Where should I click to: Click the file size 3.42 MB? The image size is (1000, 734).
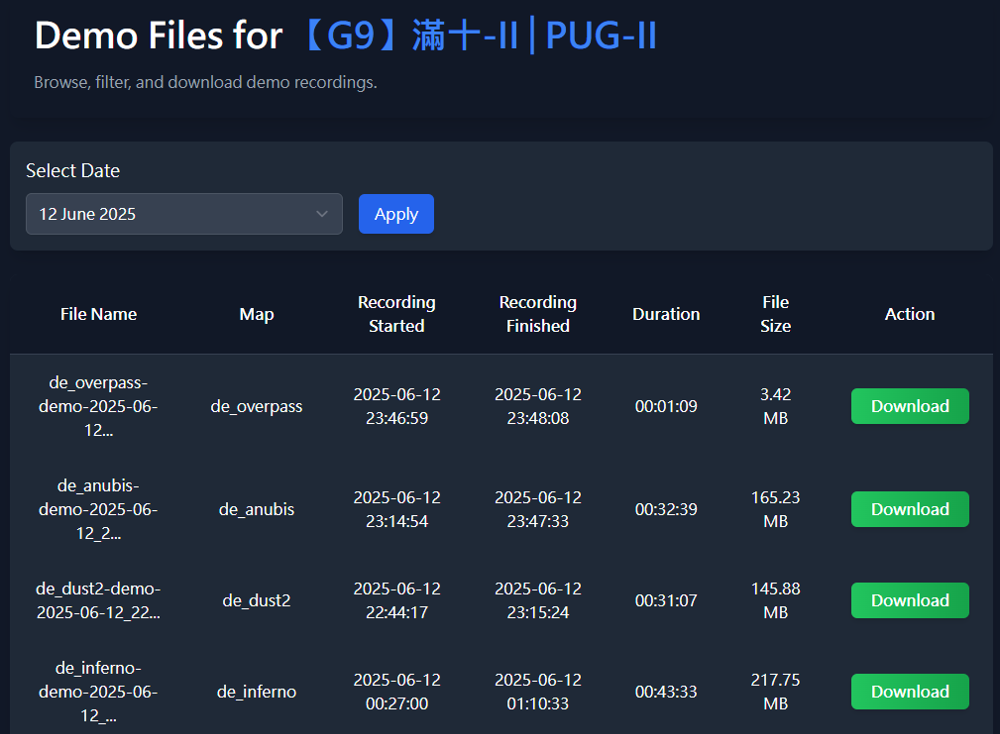tap(776, 406)
